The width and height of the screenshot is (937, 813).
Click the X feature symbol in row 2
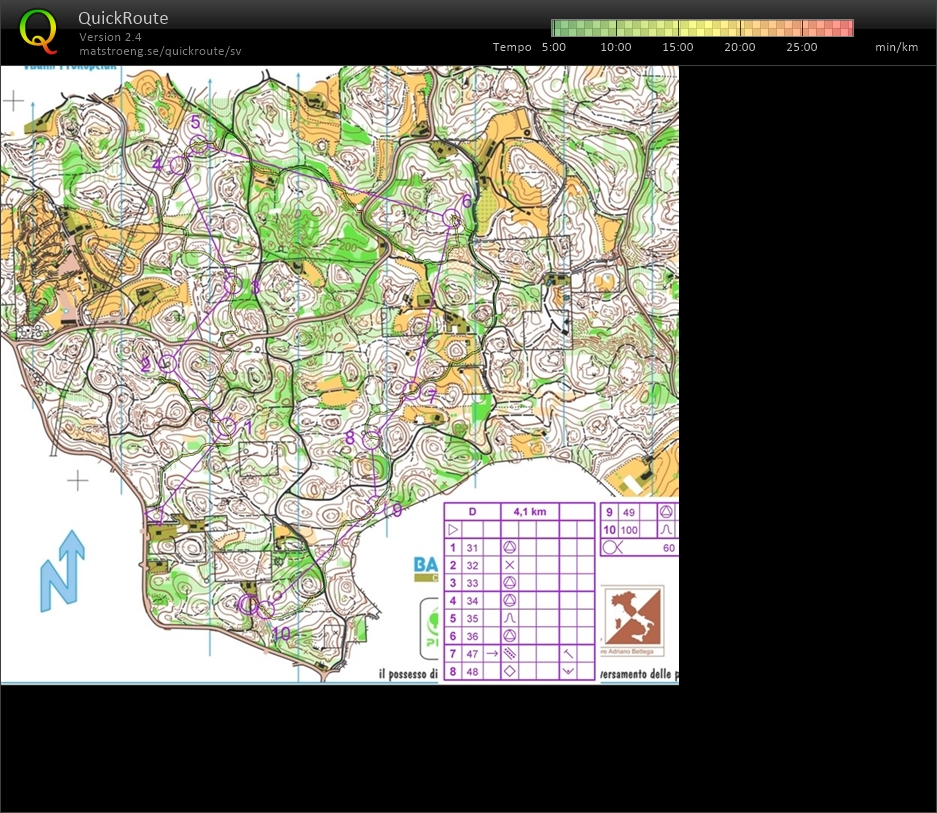pos(510,565)
